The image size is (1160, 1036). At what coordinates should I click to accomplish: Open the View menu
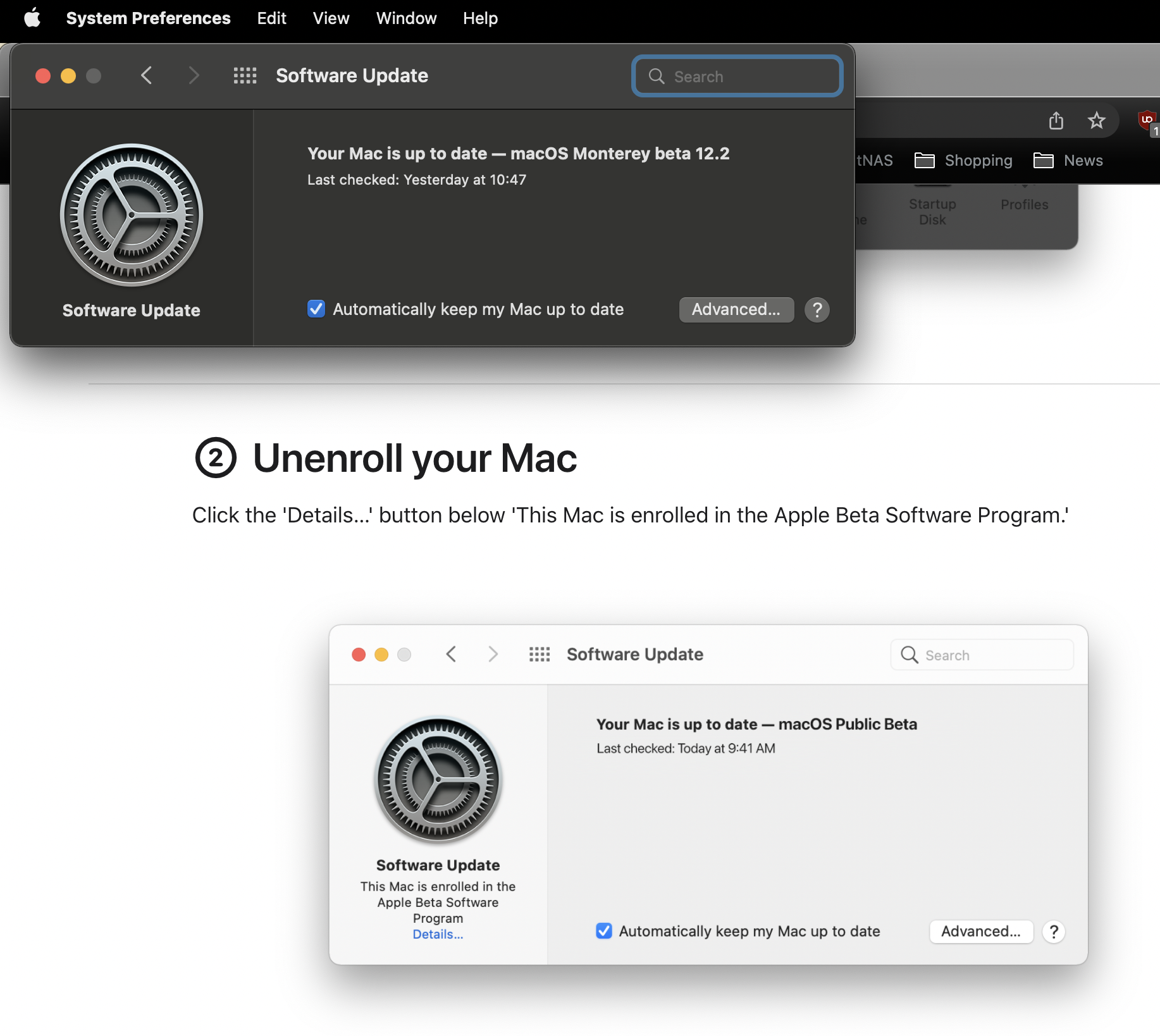(x=331, y=18)
